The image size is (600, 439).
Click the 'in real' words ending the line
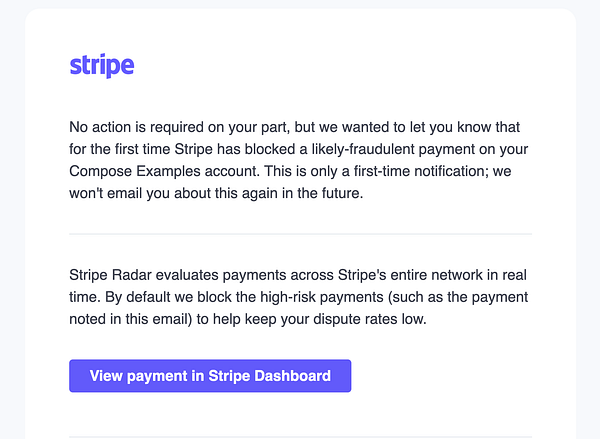[509, 275]
